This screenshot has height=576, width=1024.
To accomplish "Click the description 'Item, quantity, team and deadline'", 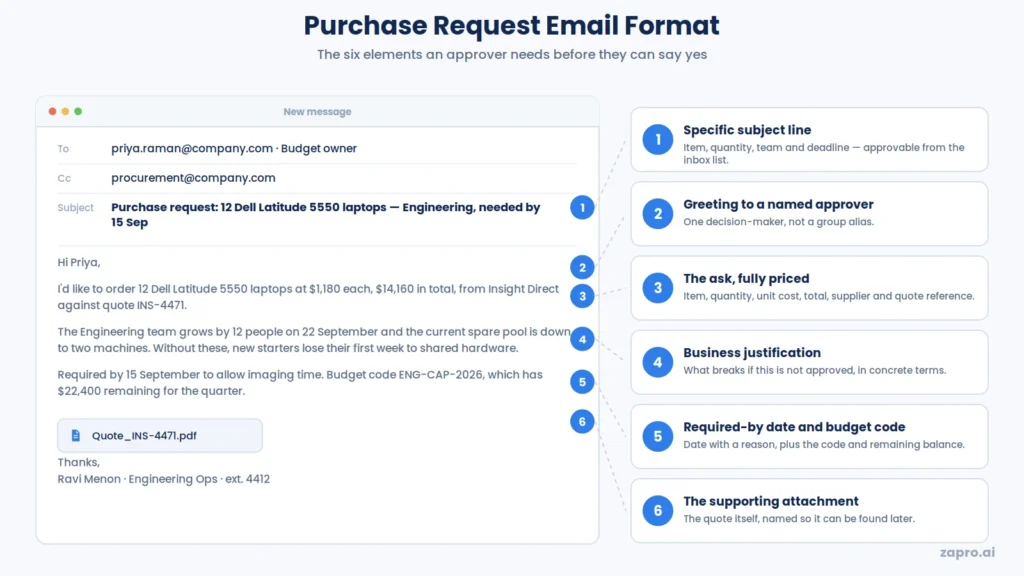I will 824,153.
